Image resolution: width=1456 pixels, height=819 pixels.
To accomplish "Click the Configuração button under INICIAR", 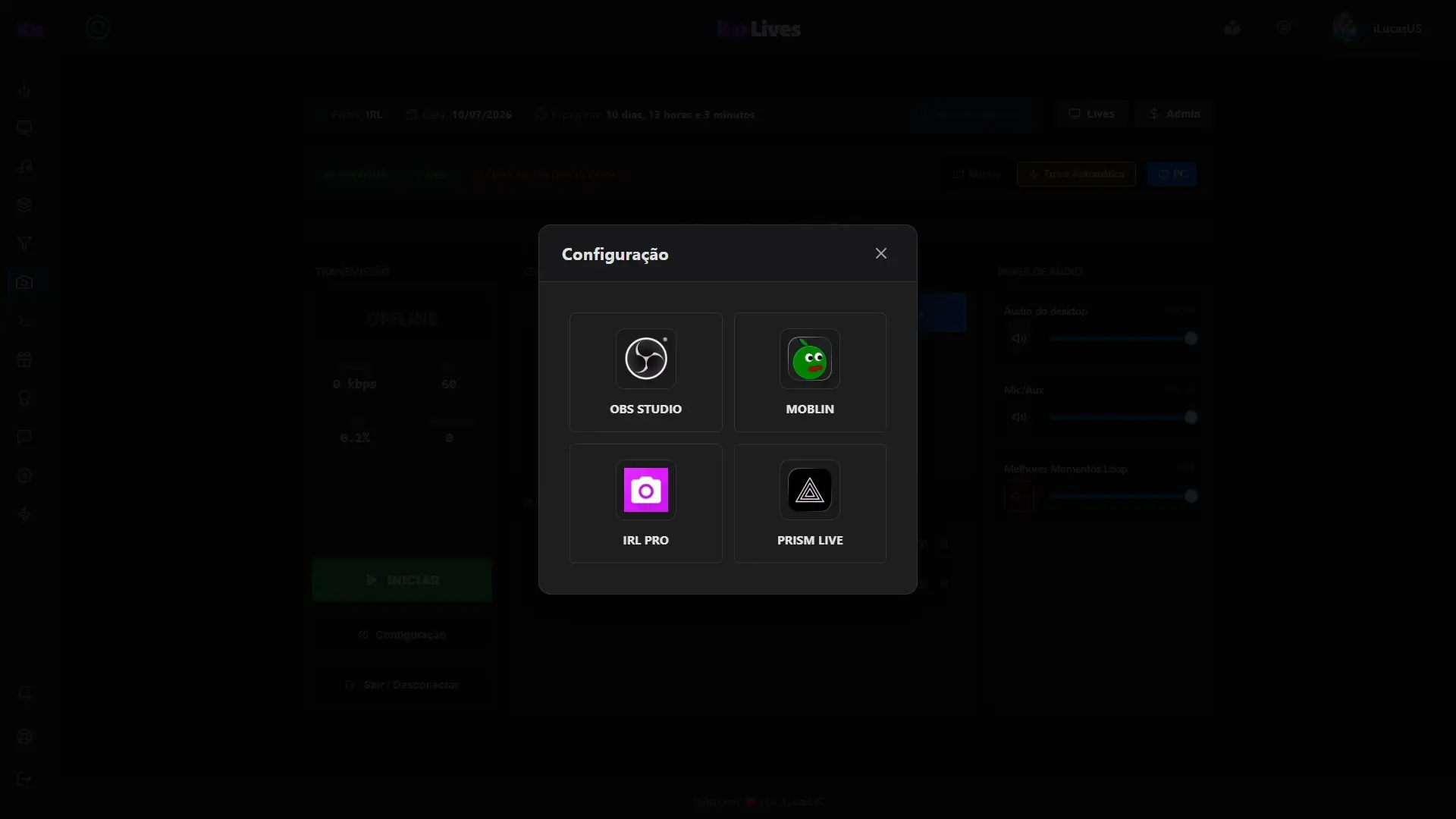I will 402,635.
